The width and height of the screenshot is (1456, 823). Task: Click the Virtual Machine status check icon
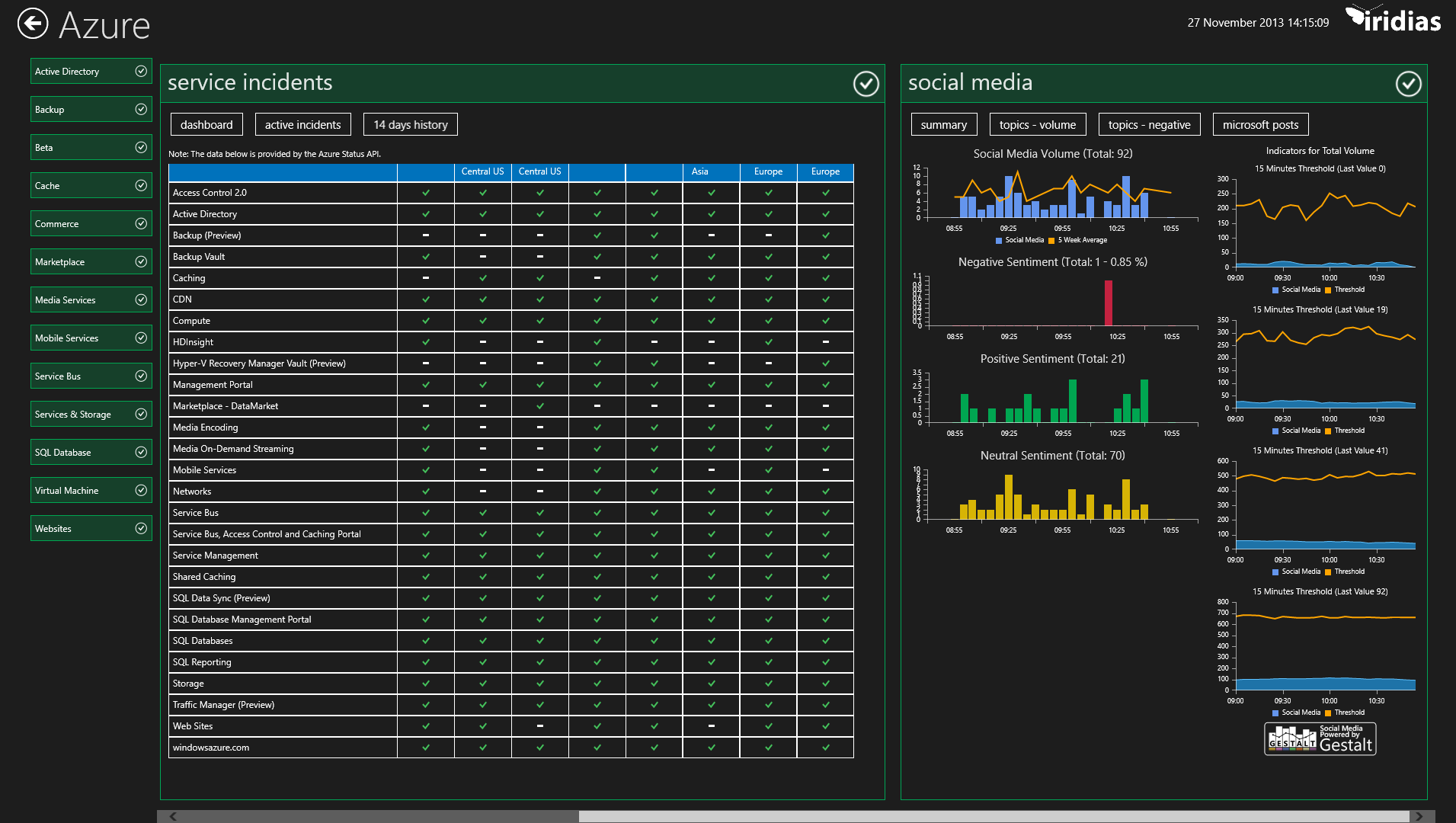coord(141,490)
